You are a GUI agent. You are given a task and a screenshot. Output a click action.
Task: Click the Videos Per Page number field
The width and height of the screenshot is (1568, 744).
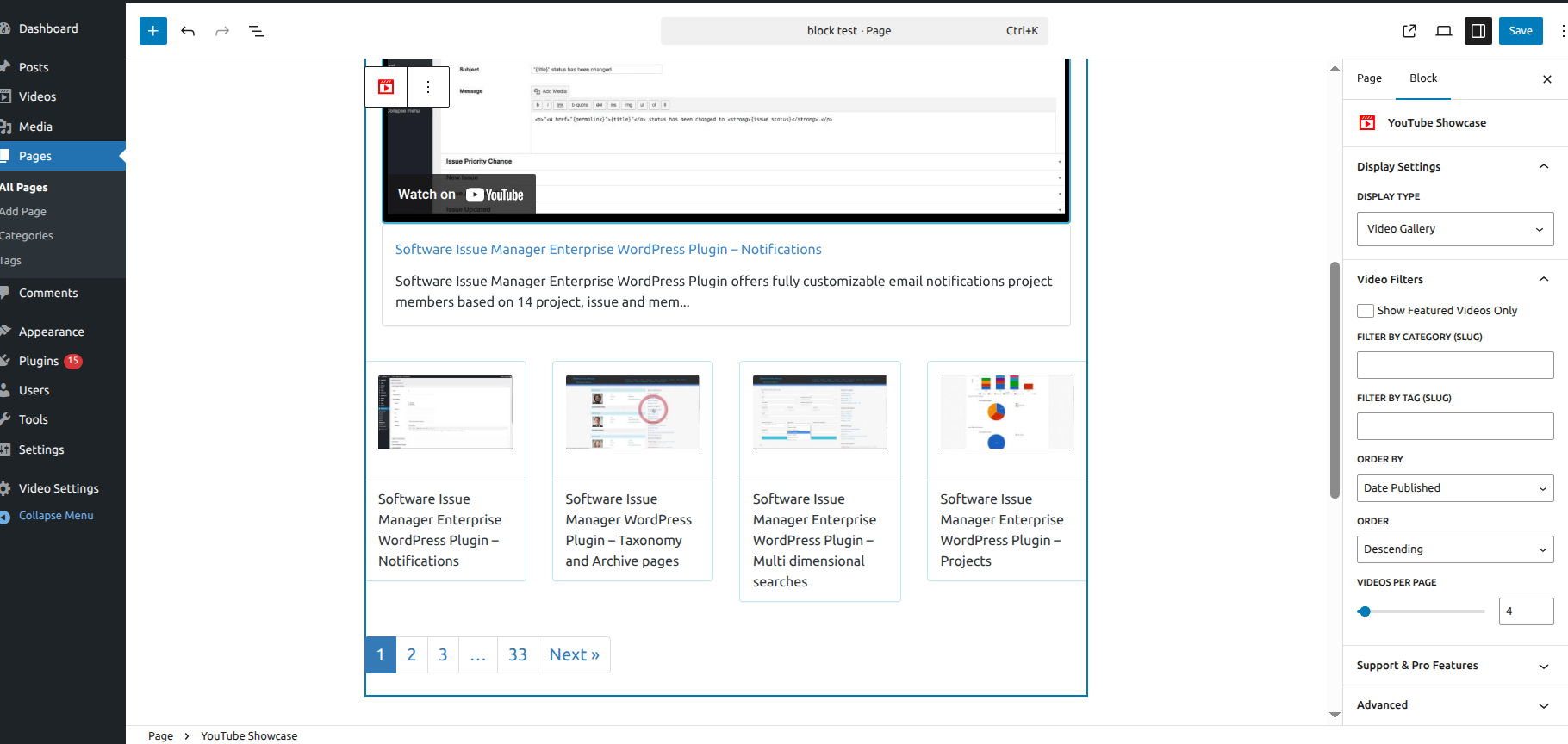point(1526,611)
